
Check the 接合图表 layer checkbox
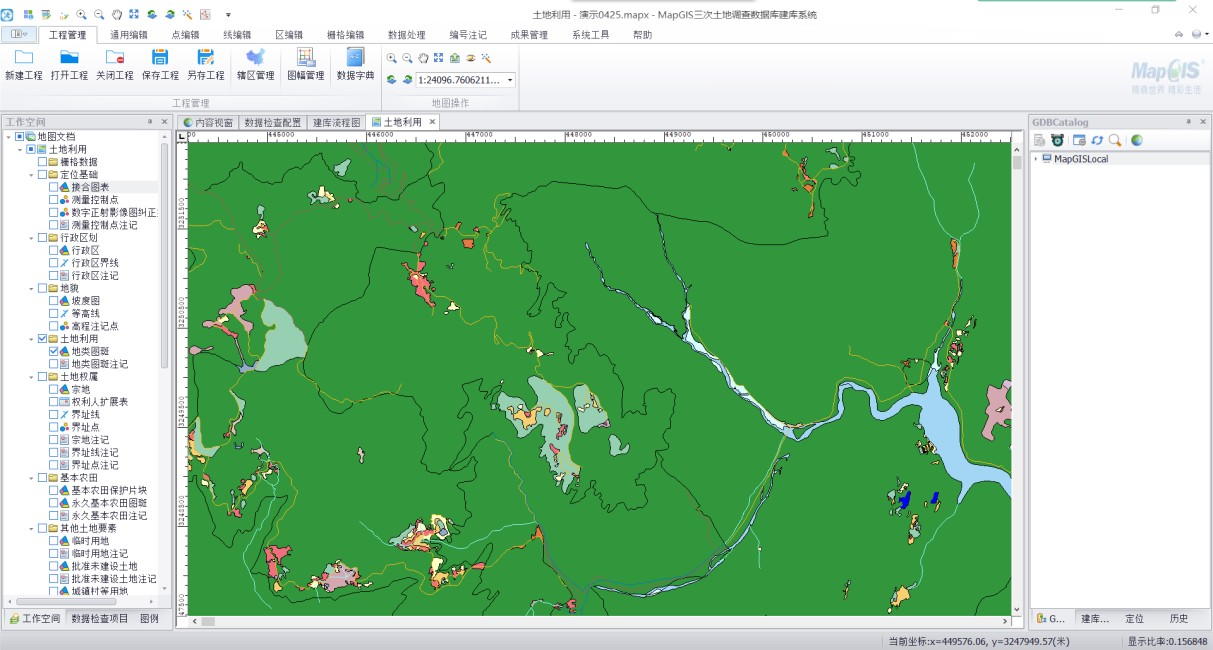pyautogui.click(x=54, y=187)
